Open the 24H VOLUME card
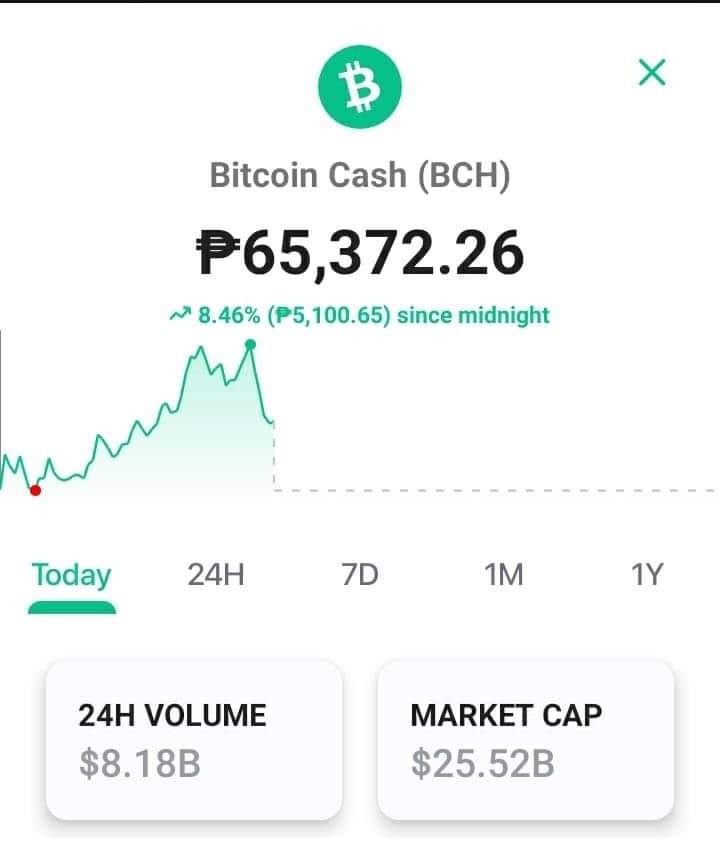720x863 pixels. tap(194, 740)
